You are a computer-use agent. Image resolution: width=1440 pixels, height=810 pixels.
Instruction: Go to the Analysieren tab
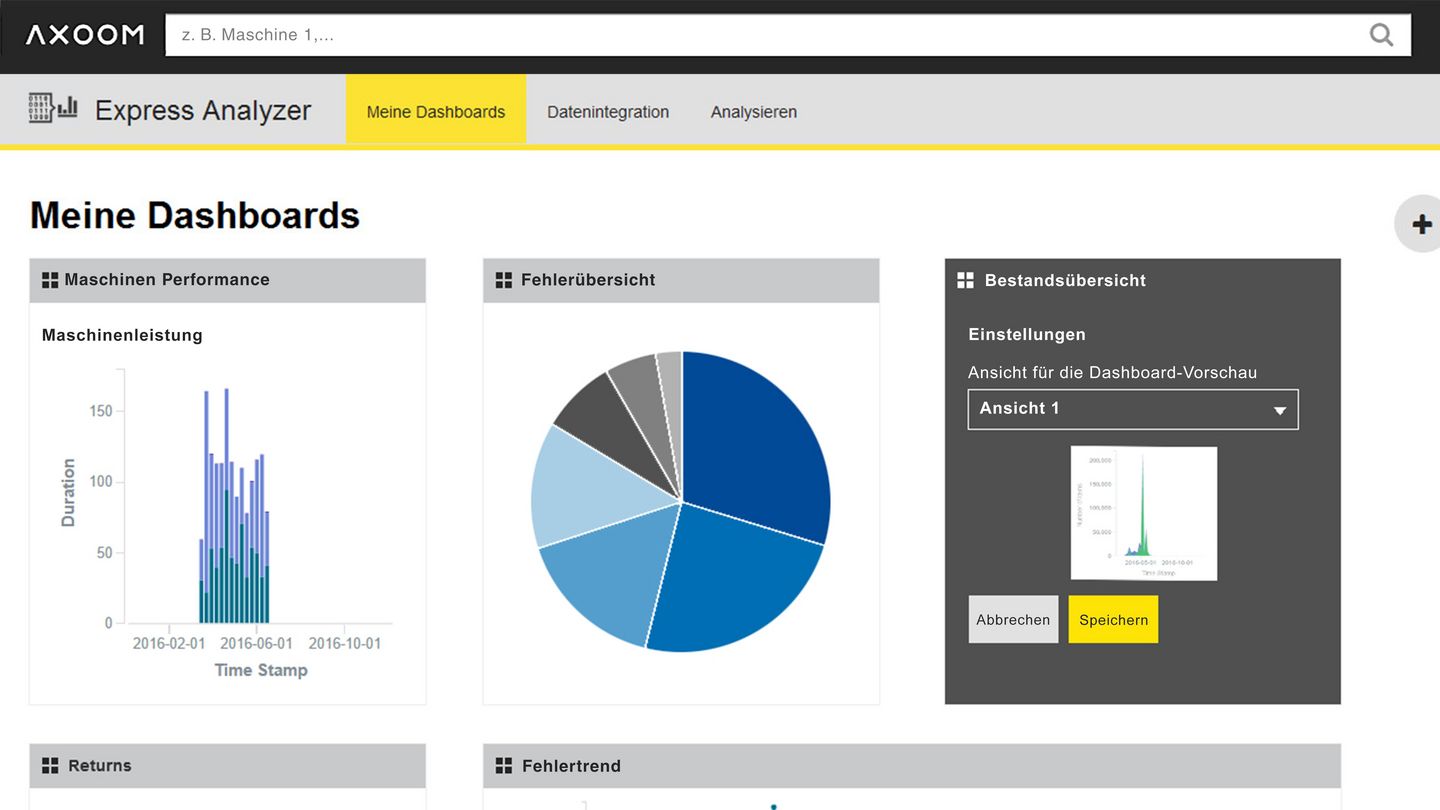(x=754, y=112)
